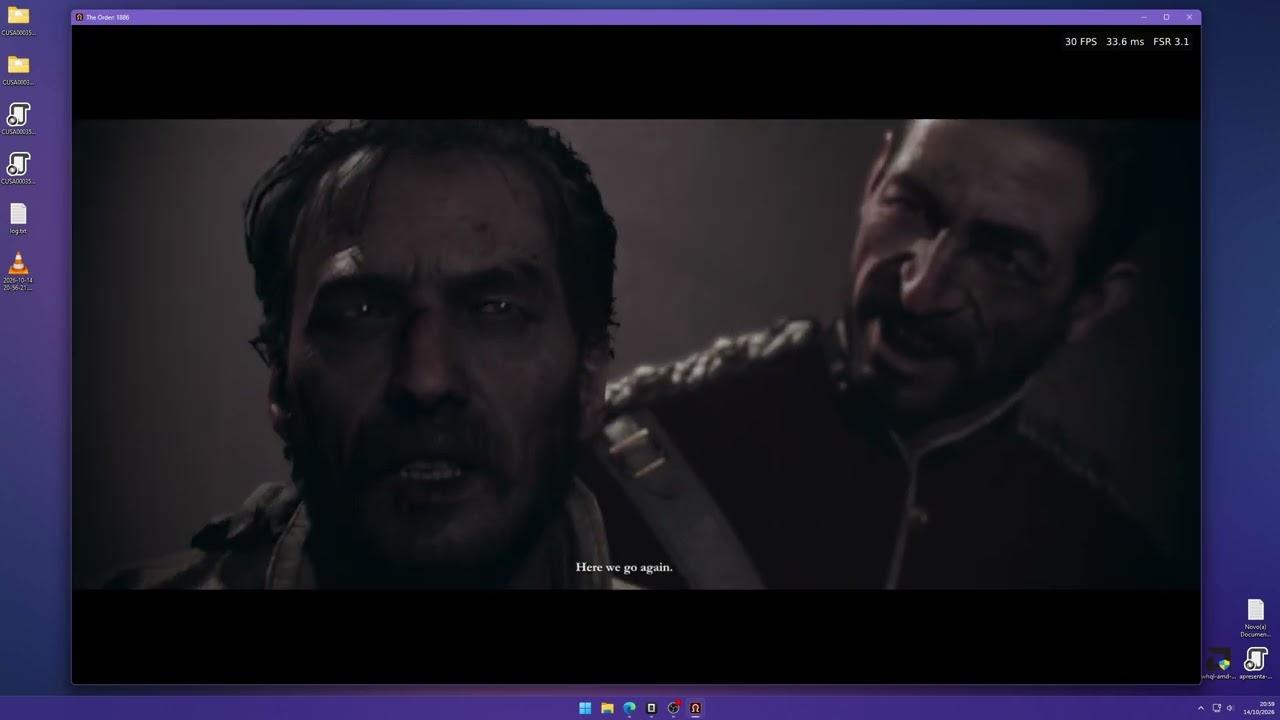The image size is (1280, 720).
Task: Click The Order: 1886 taskbar icon
Action: [695, 708]
